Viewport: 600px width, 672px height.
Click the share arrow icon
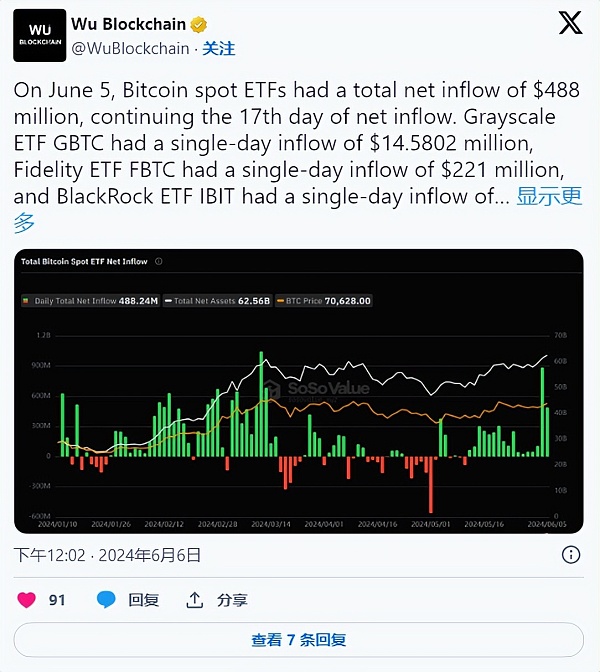(x=195, y=600)
